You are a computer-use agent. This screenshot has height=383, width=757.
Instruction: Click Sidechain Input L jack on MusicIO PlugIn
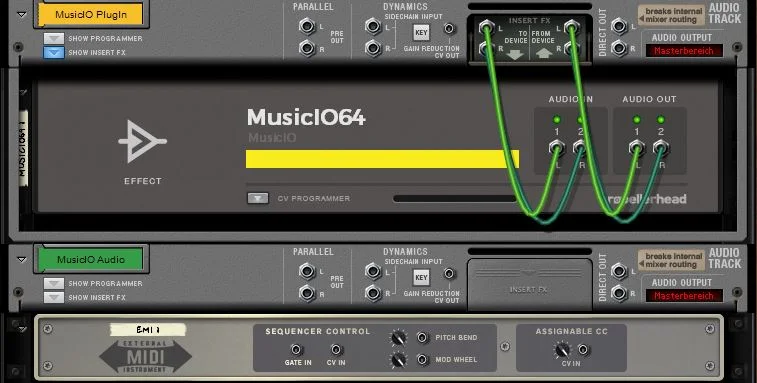373,26
